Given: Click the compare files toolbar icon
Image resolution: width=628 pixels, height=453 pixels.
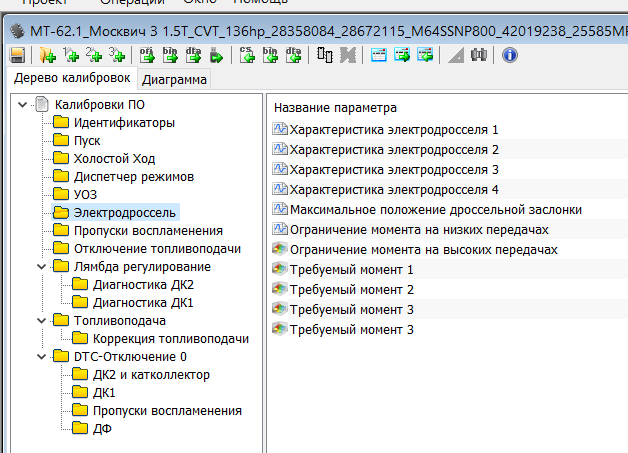Looking at the screenshot, I should [x=325, y=55].
